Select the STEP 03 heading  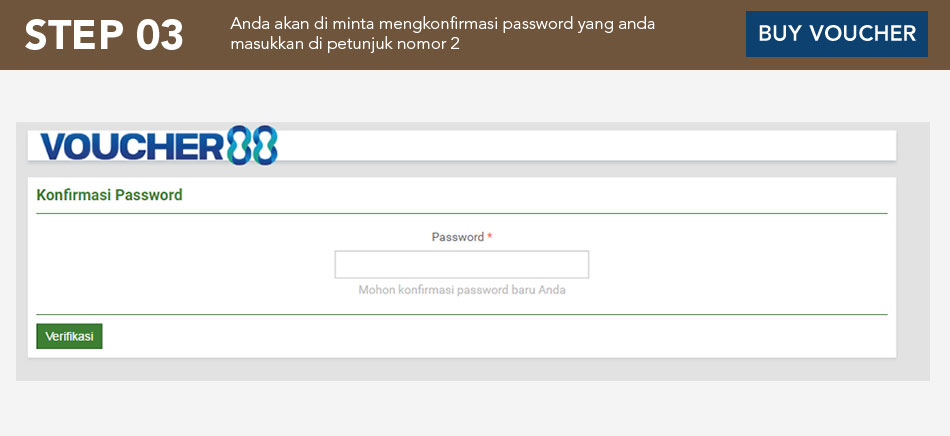point(104,35)
